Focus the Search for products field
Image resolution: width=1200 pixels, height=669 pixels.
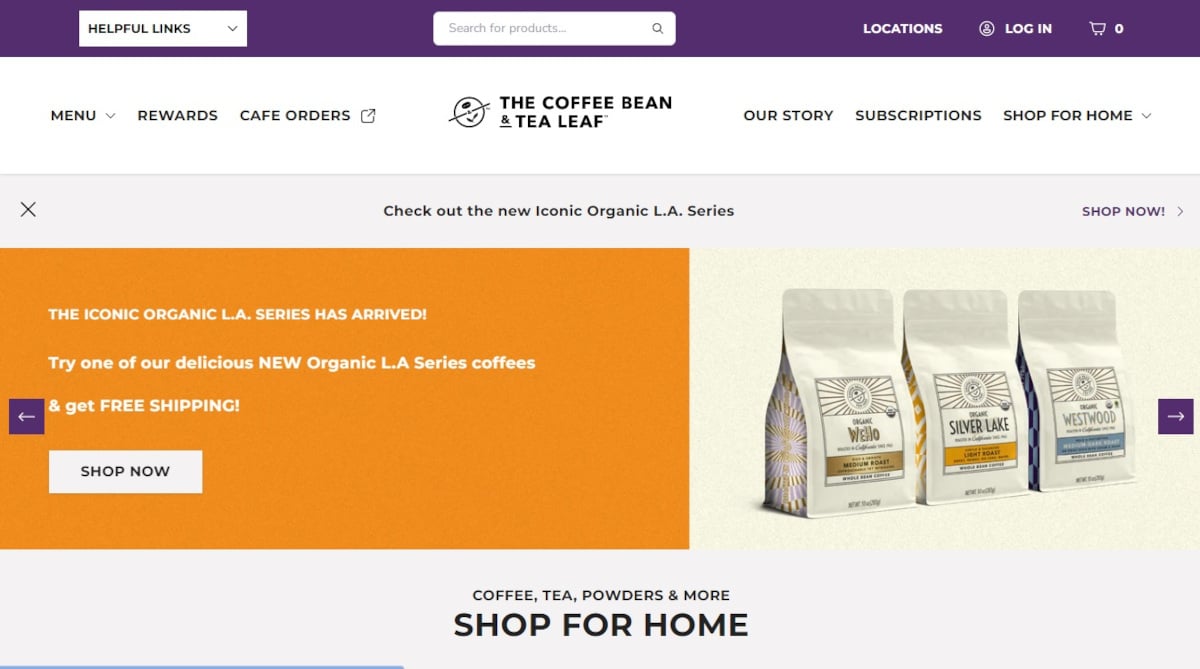click(x=554, y=28)
